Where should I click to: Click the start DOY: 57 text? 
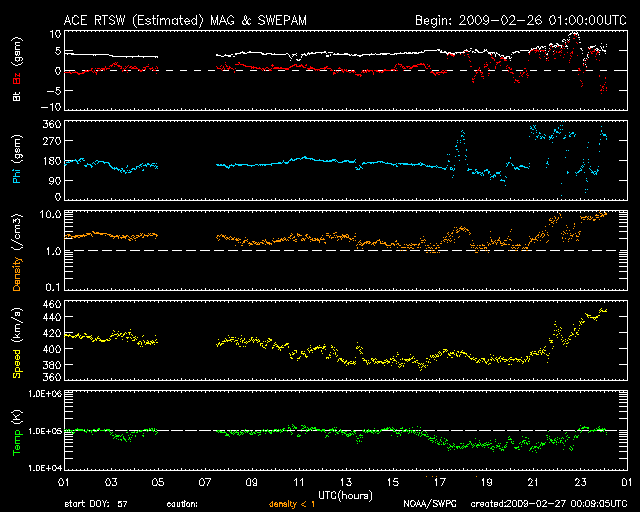tap(96, 504)
